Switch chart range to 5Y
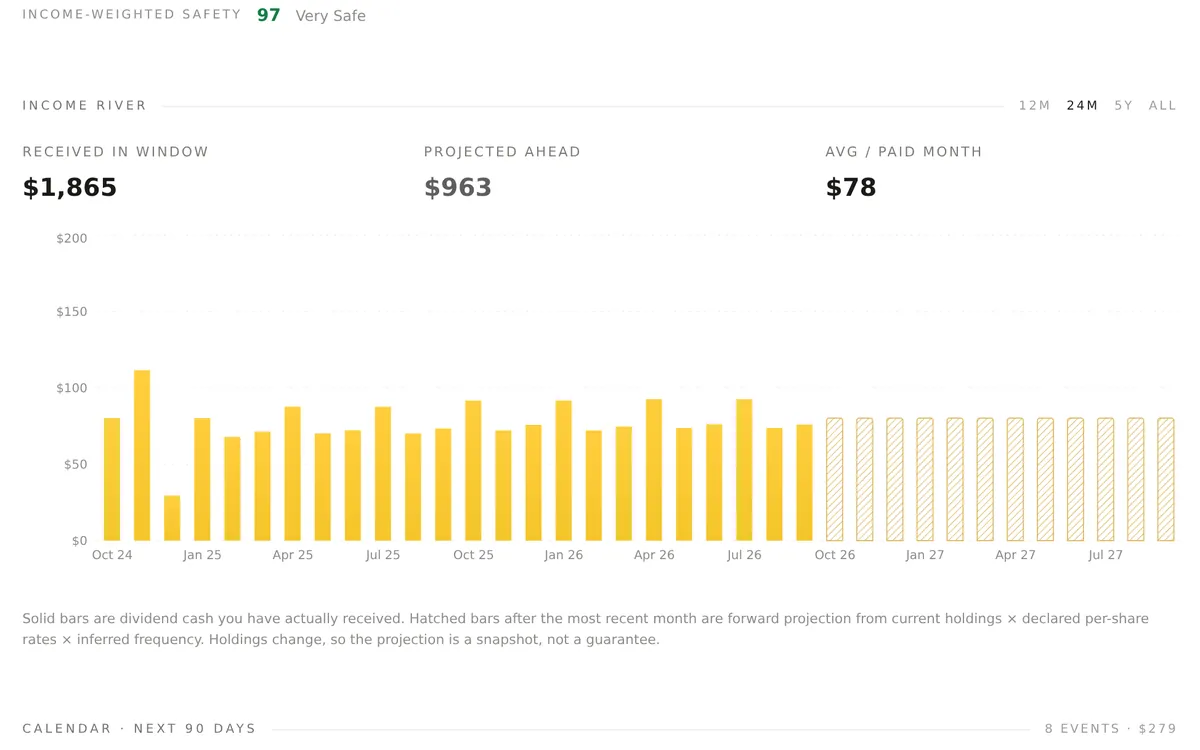The width and height of the screenshot is (1200, 750). pos(1124,105)
